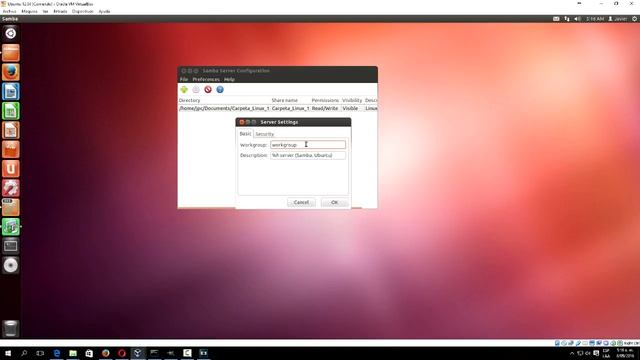Viewport: 640px width, 360px height.
Task: Click Cancel in Server Settings
Action: pos(301,202)
